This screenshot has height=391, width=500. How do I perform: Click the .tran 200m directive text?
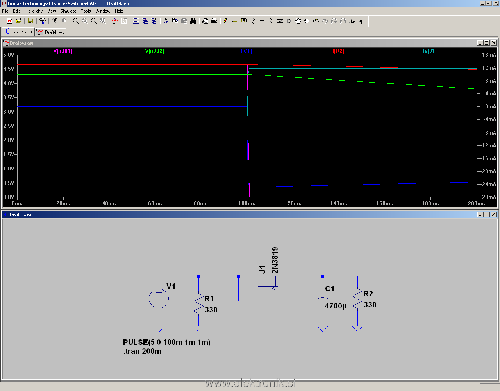[x=142, y=351]
